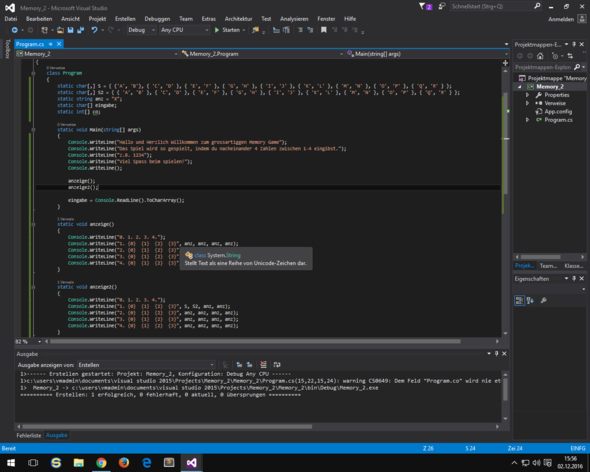Click the Home icon in Solution Explorer
The height and width of the screenshot is (472, 590).
[540, 56]
